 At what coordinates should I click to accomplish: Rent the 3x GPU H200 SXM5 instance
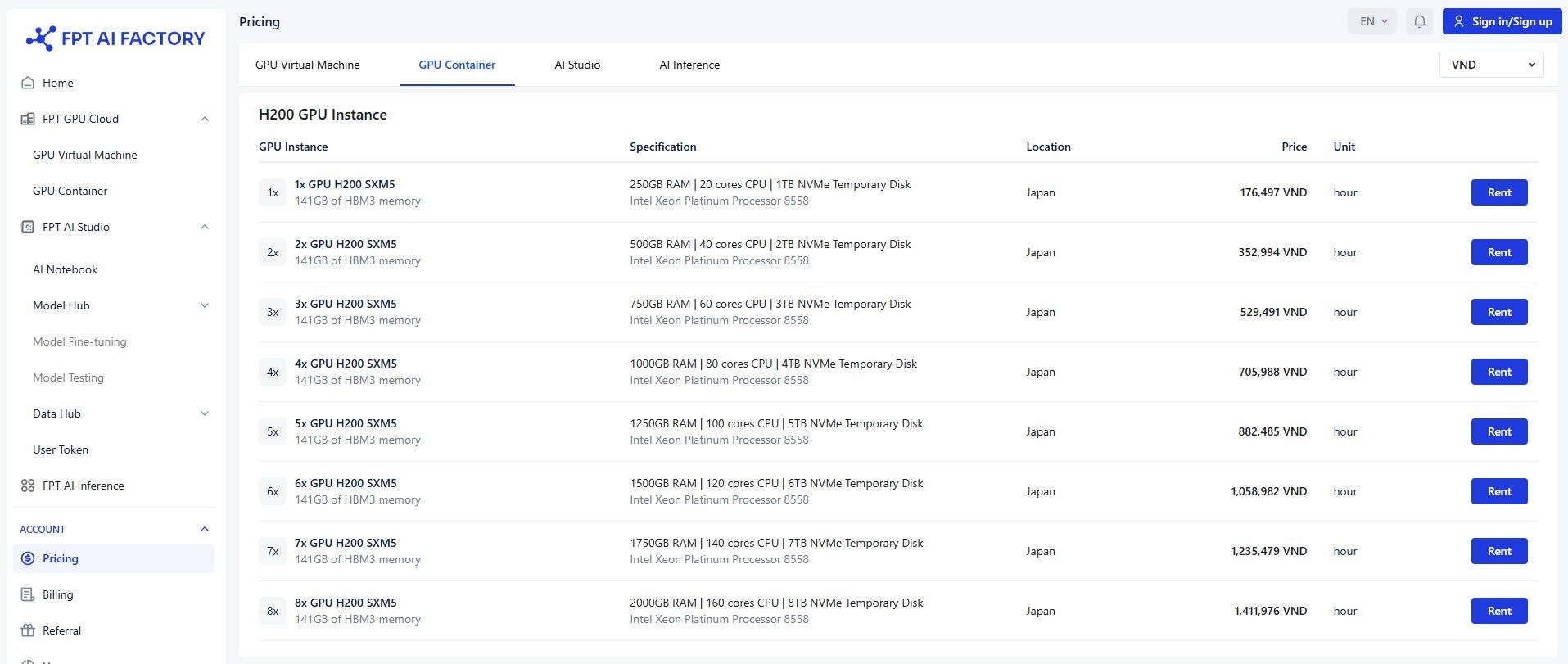[1499, 312]
